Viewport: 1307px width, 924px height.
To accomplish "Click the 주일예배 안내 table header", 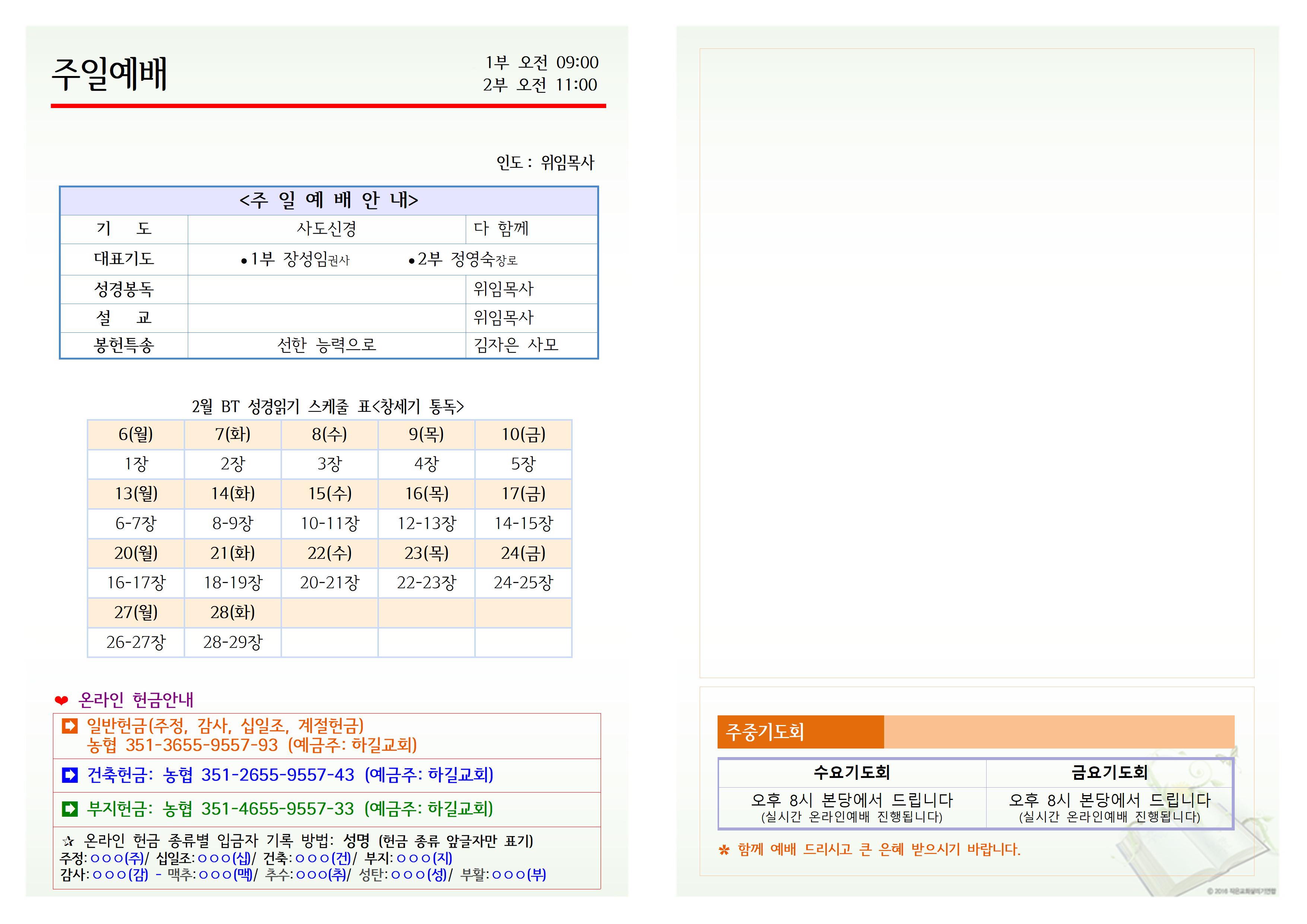I will point(329,200).
